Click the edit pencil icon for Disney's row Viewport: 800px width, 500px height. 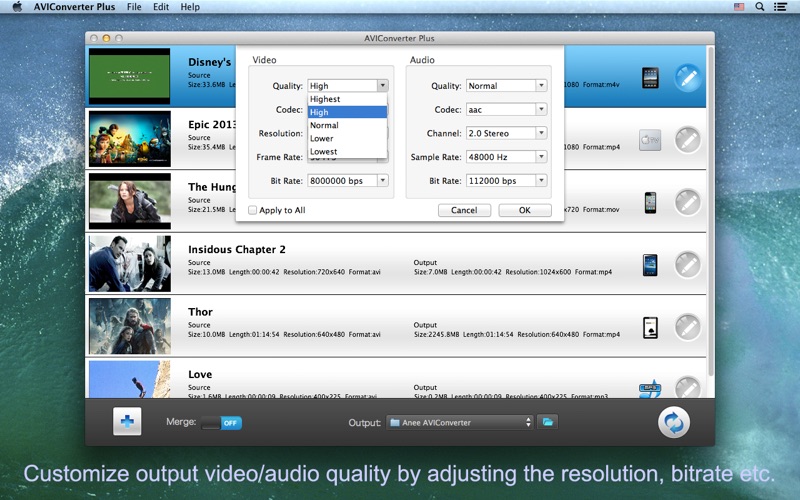688,78
